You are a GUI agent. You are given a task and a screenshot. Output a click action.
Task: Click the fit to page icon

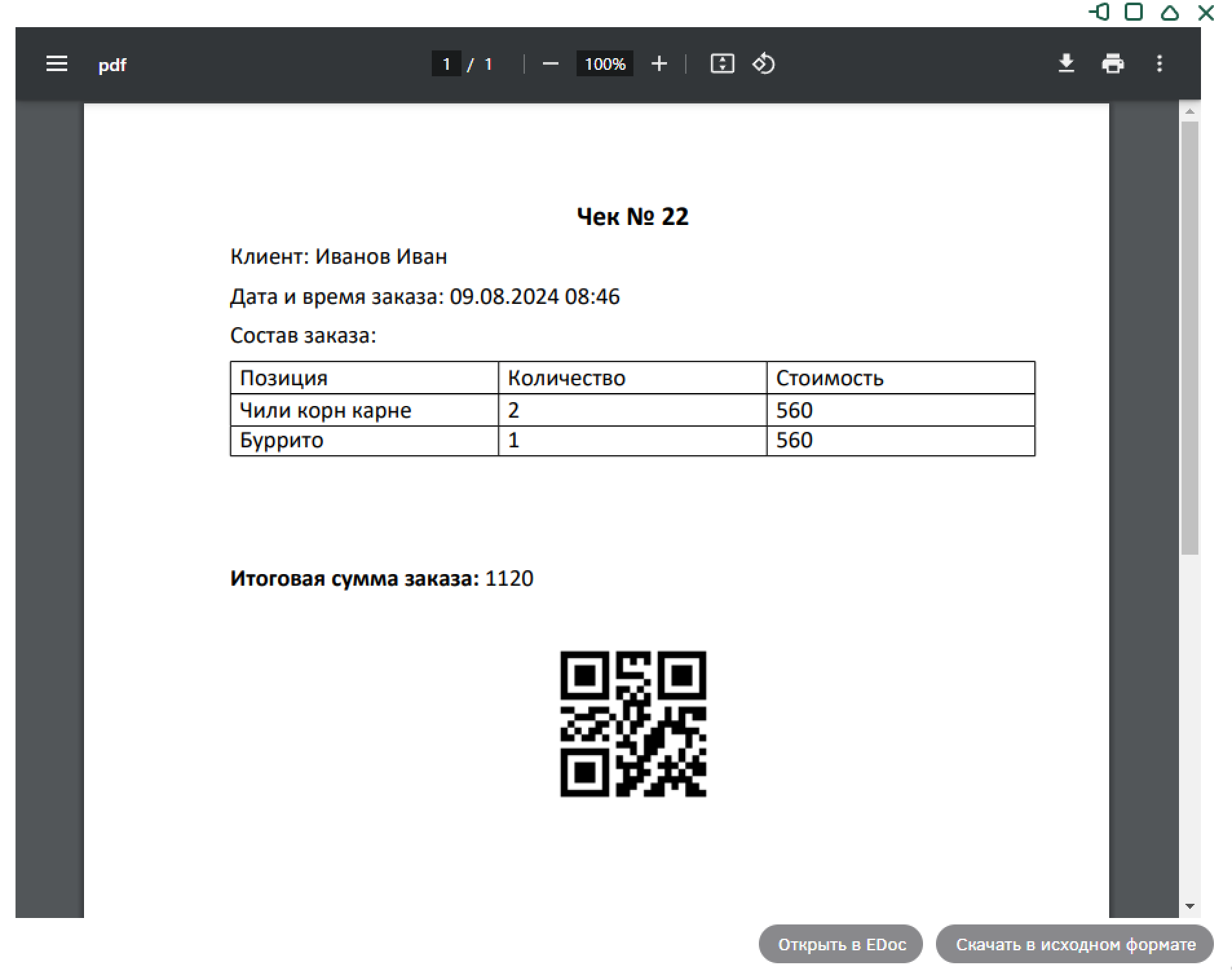[722, 64]
